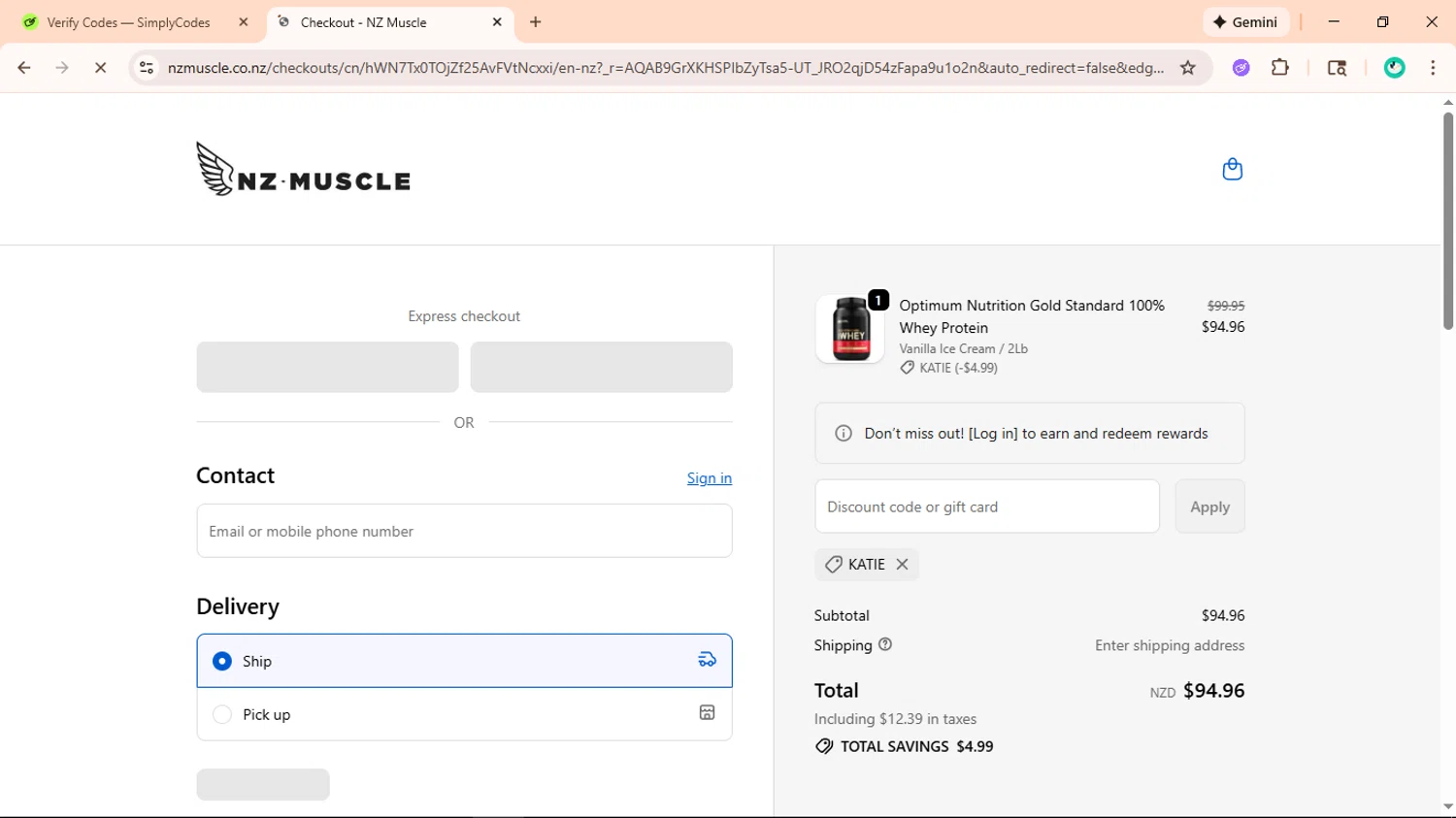
Task: Open the browser extensions puzzle icon
Action: coord(1280,67)
